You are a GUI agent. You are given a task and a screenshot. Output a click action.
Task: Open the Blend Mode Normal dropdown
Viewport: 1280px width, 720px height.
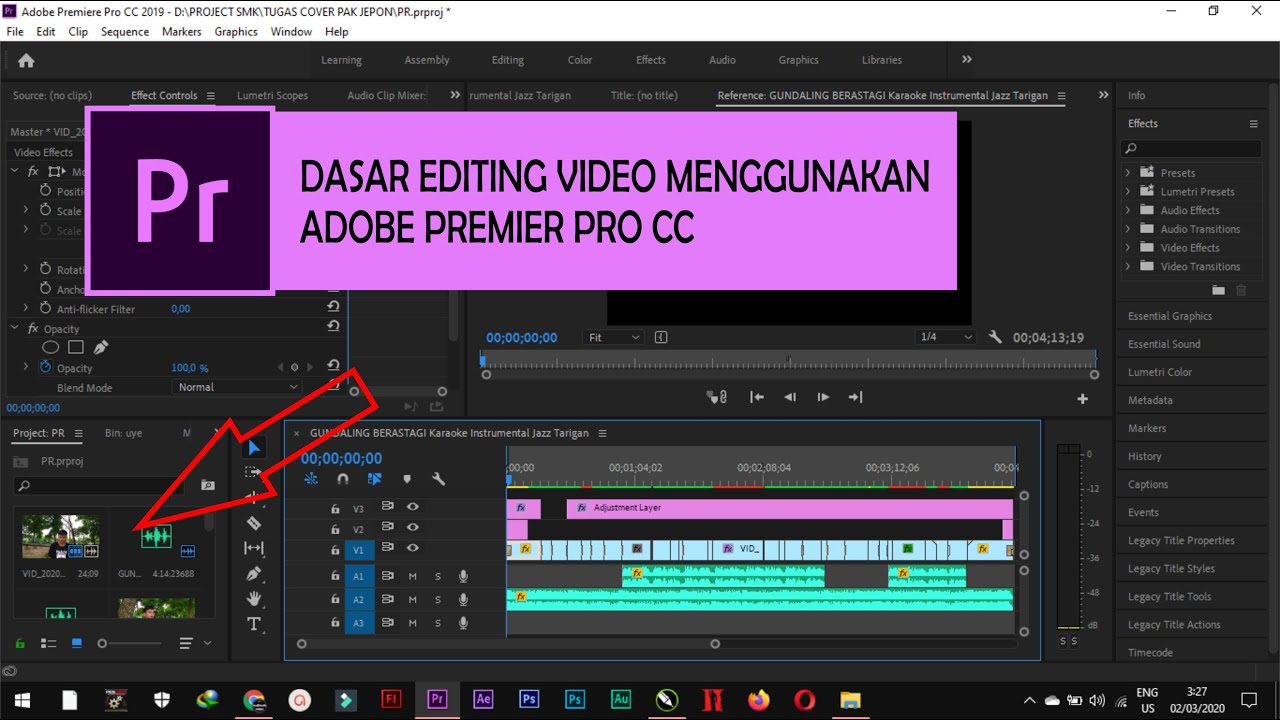point(237,387)
